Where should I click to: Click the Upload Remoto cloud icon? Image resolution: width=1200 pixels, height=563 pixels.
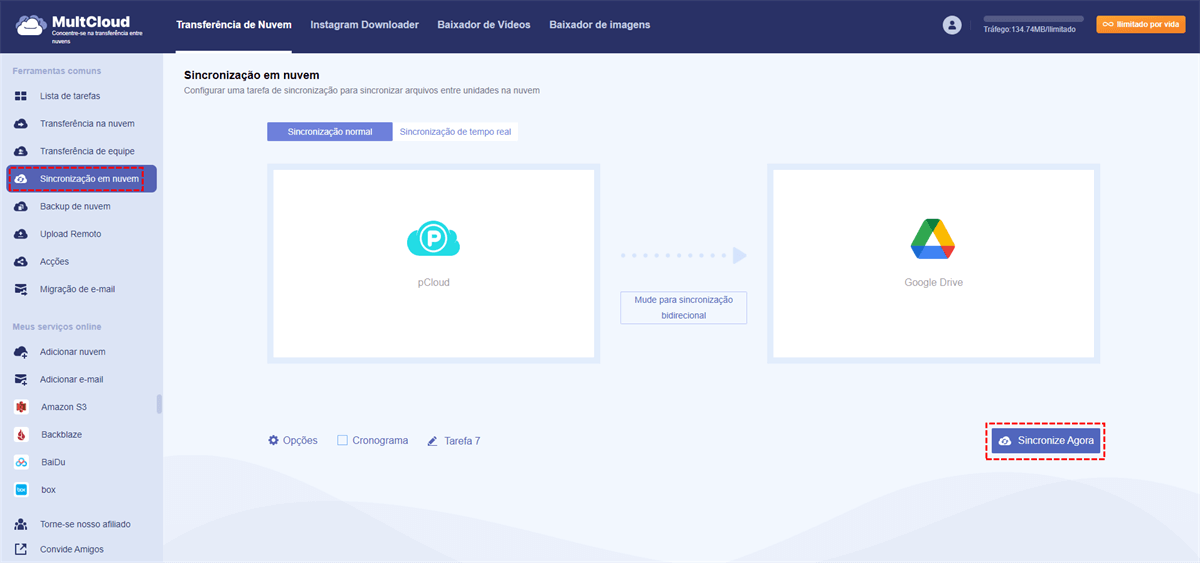(x=21, y=234)
